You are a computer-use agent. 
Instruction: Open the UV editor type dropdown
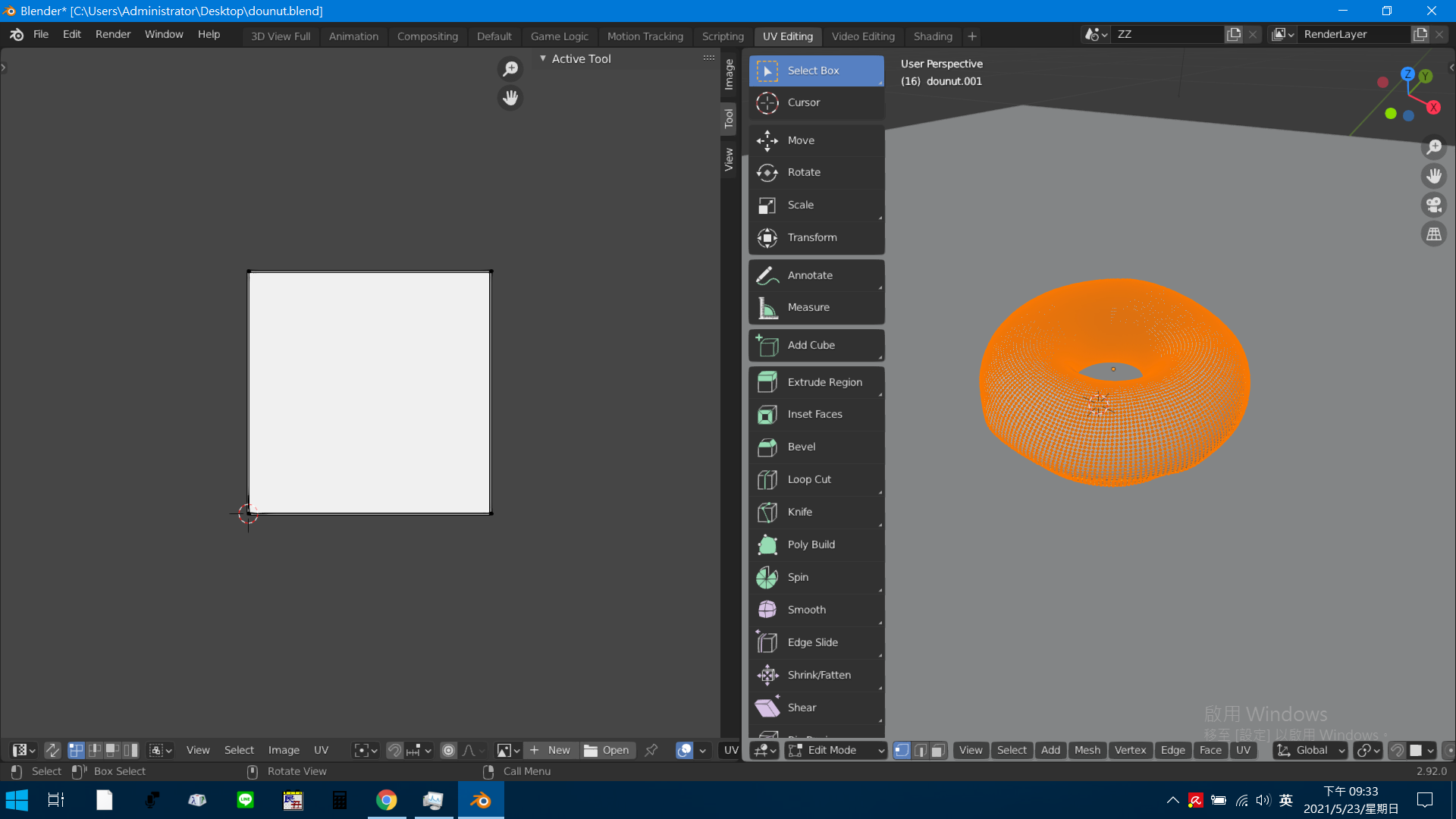coord(24,750)
